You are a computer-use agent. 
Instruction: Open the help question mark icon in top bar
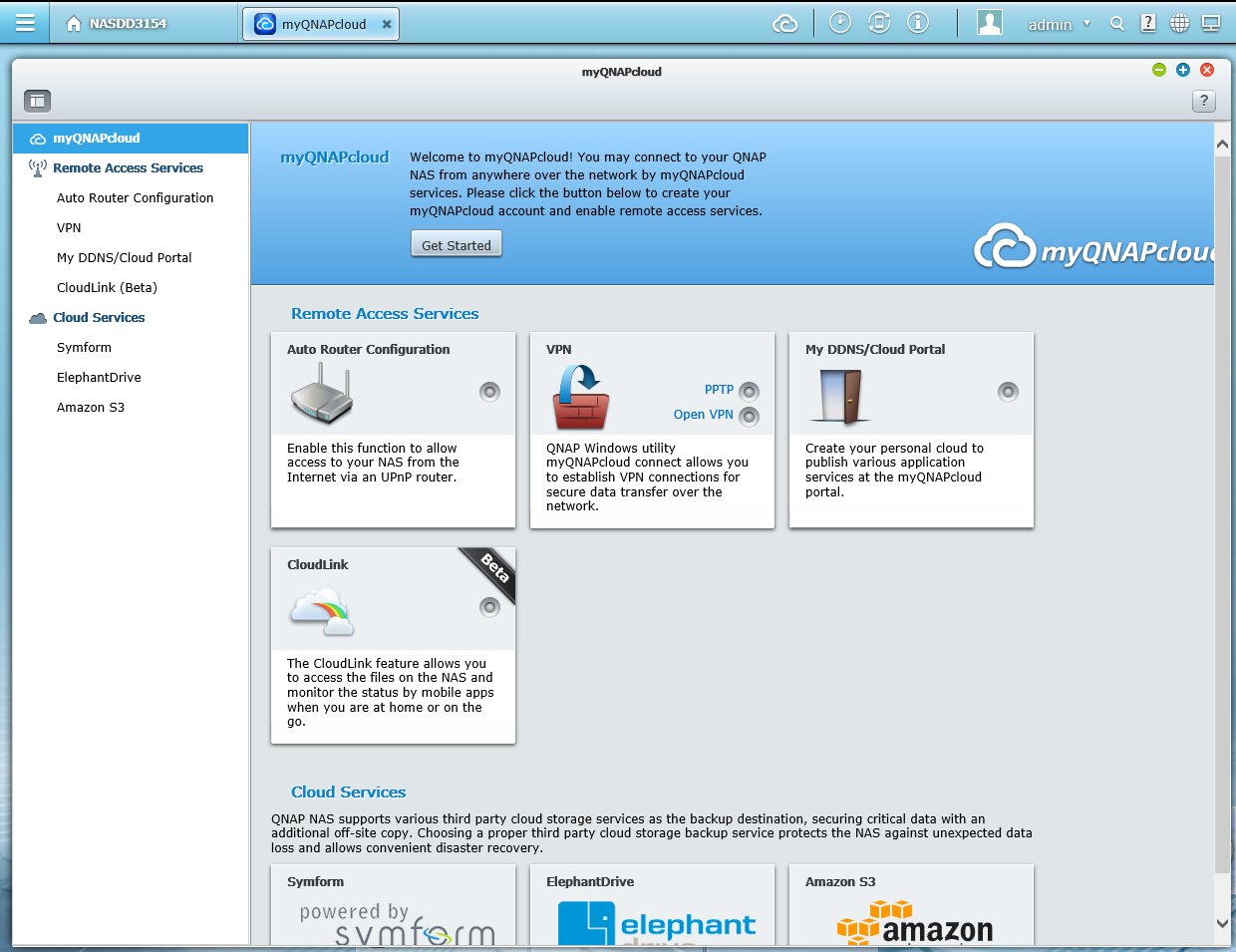click(x=1148, y=23)
